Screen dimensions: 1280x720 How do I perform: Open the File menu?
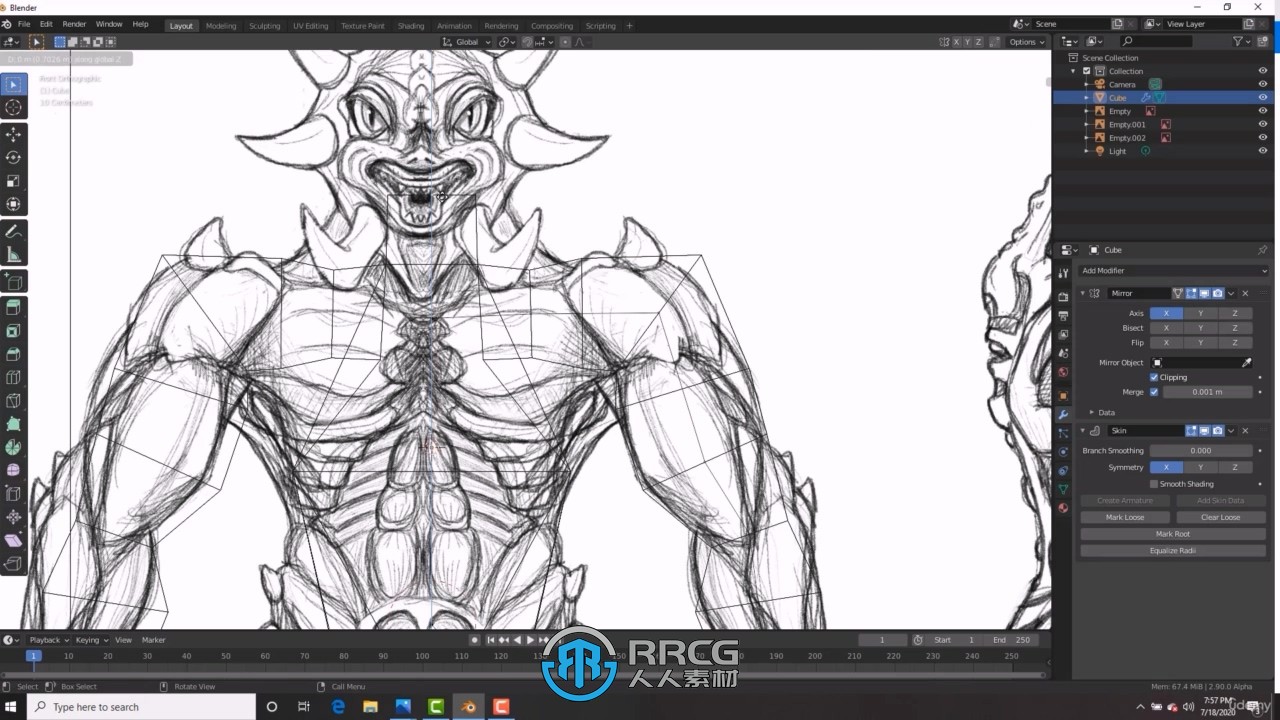tap(24, 24)
